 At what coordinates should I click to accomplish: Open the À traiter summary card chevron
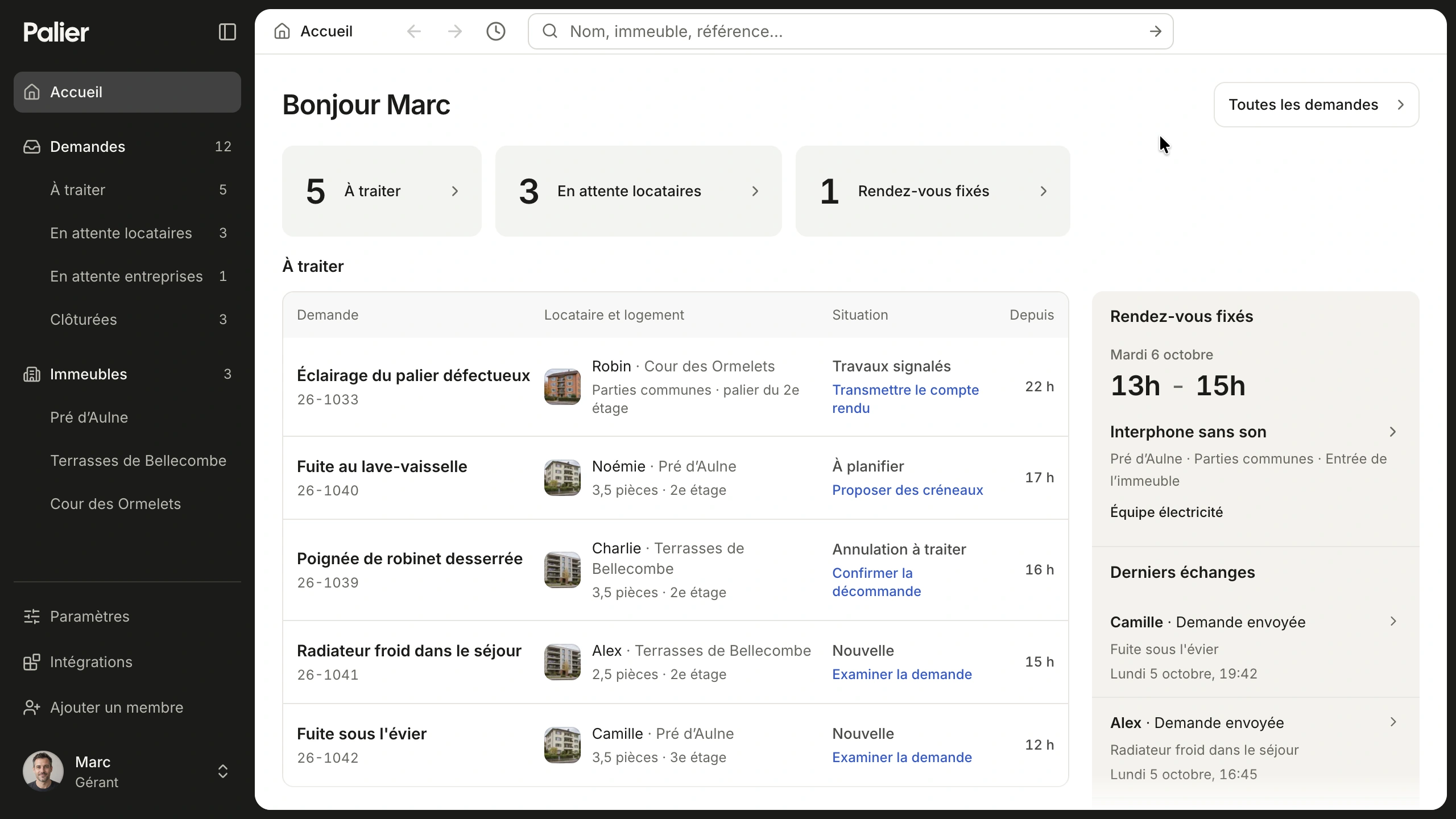coord(455,191)
